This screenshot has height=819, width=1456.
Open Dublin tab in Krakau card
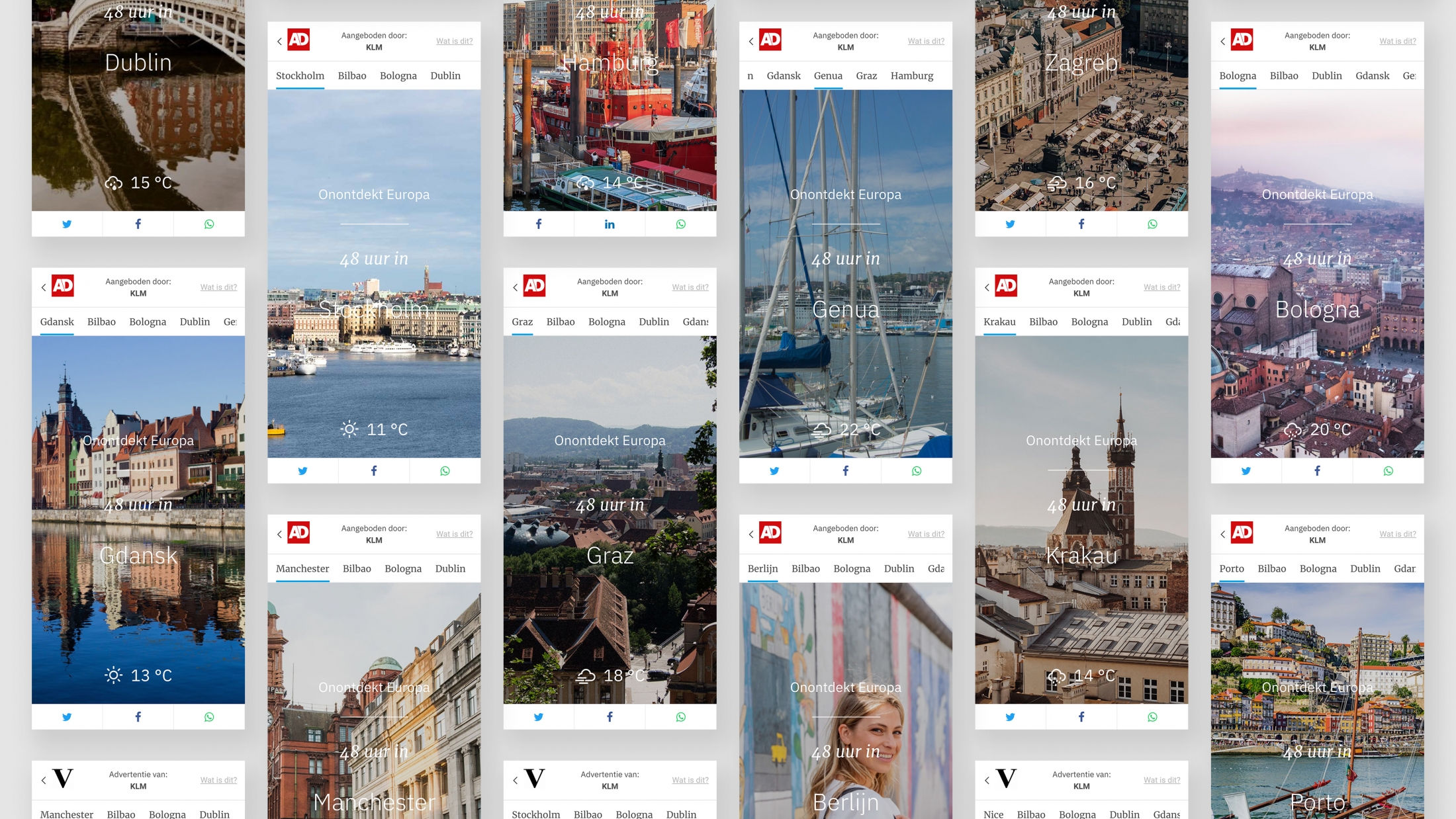(1136, 322)
